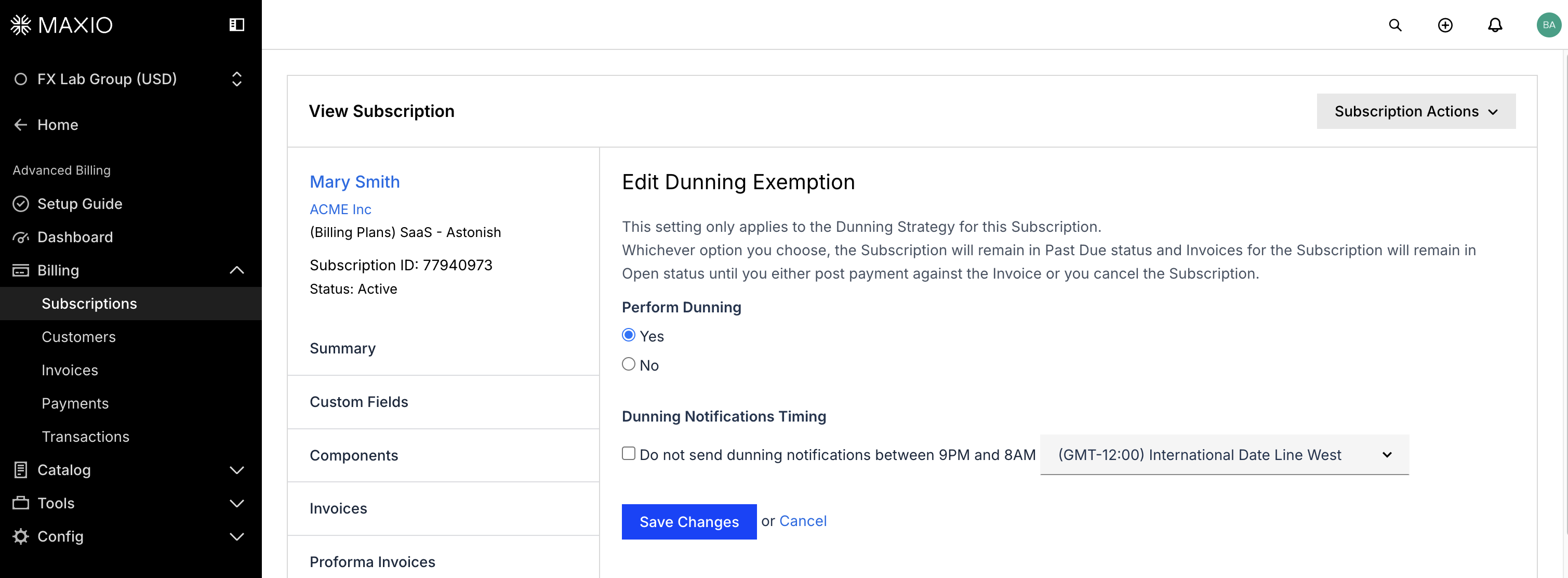Open Payments in sidebar

coord(75,404)
